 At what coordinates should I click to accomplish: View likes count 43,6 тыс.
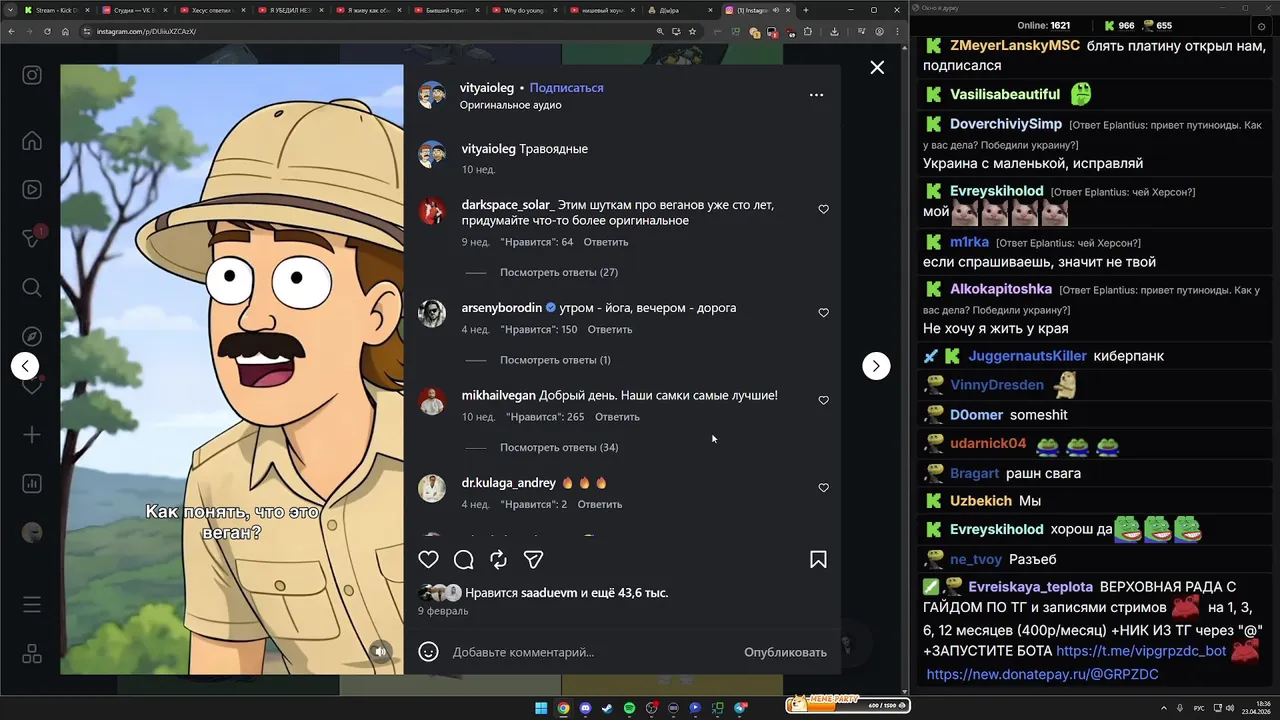tap(630, 593)
